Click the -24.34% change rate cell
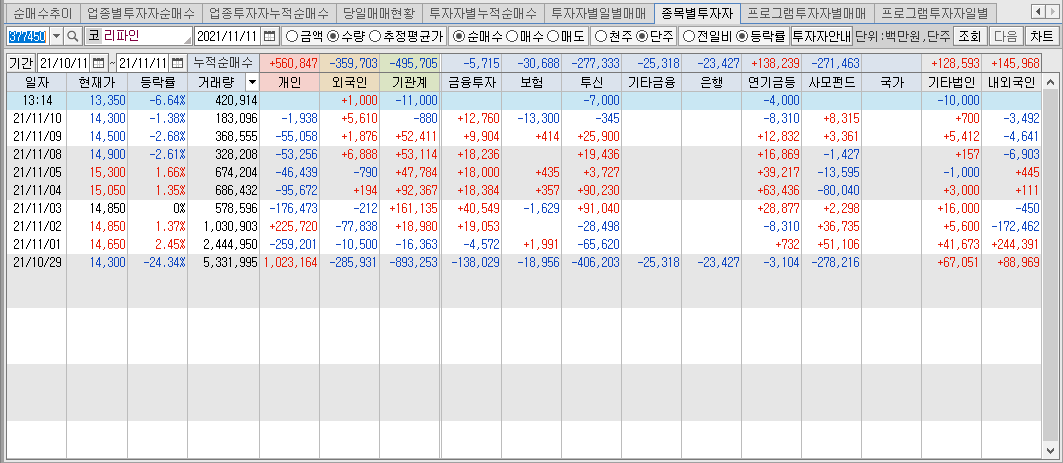Image resolution: width=1063 pixels, height=463 pixels. [x=157, y=263]
